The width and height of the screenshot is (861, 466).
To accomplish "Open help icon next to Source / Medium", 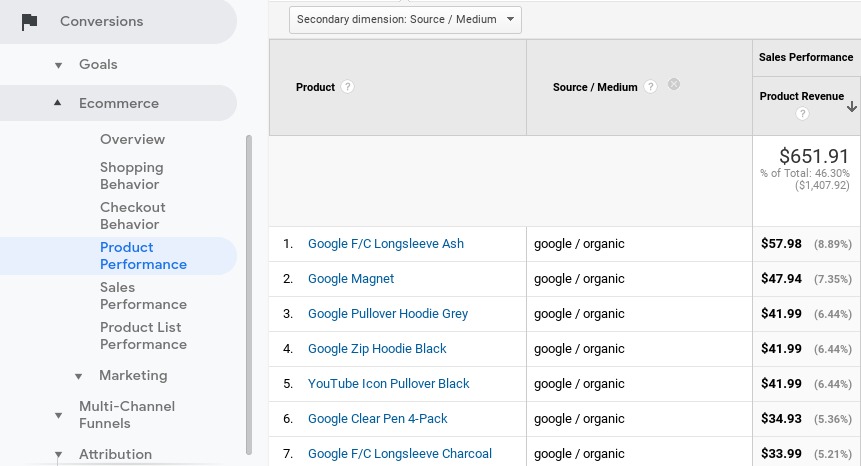I will point(650,87).
